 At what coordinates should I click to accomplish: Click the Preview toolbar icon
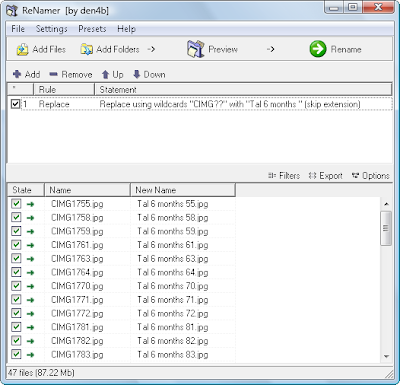click(195, 49)
